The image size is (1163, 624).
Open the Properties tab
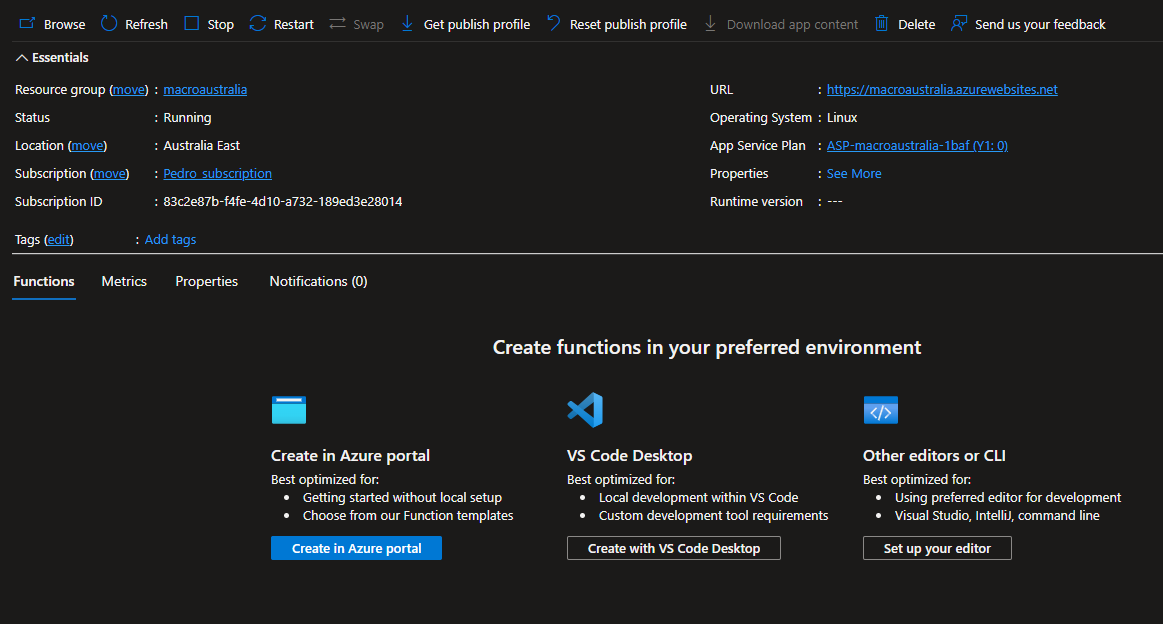206,281
